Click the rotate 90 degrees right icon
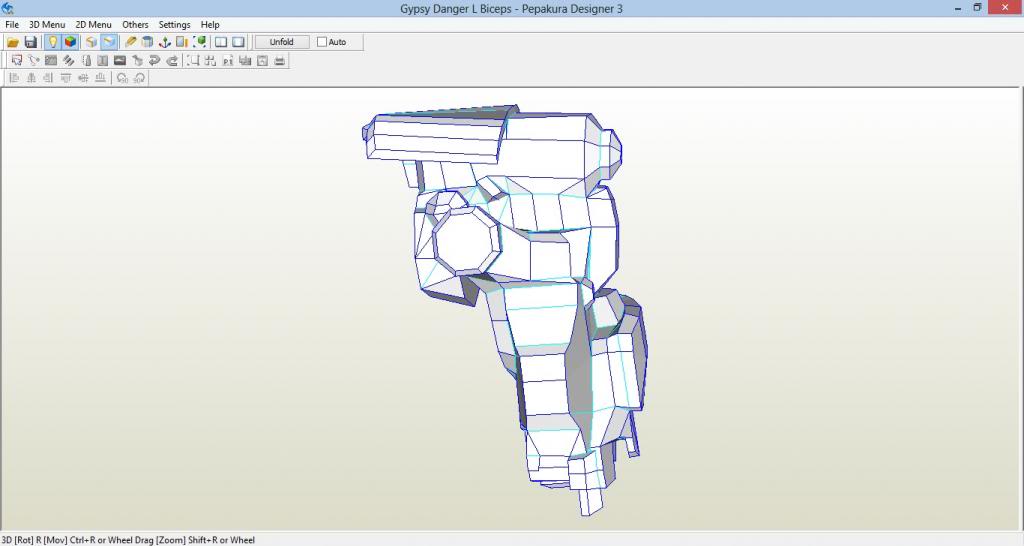 139,78
